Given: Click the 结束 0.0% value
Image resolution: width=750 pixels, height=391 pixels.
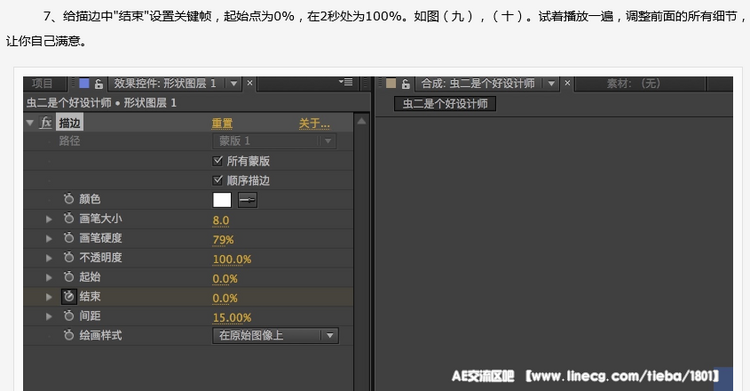Looking at the screenshot, I should pos(225,299).
